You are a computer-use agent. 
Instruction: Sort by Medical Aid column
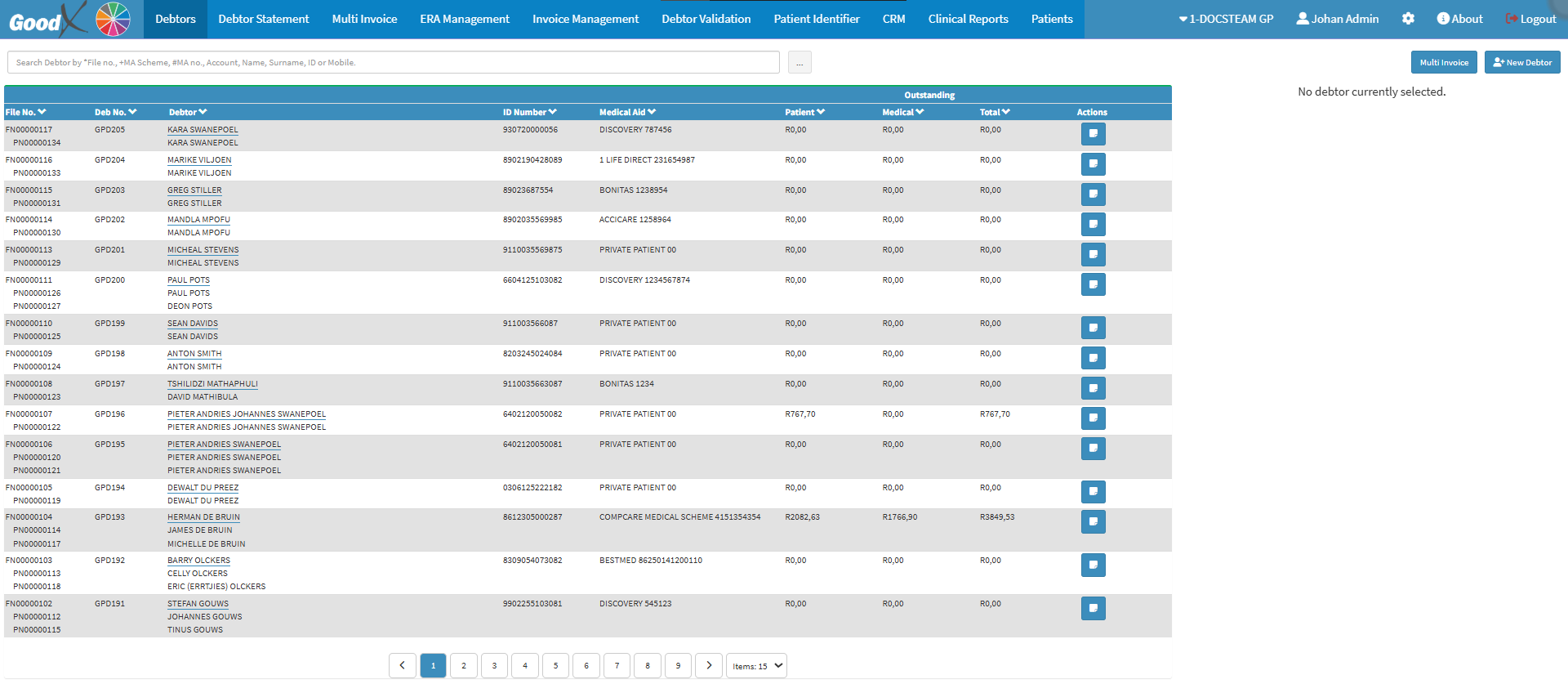pos(627,112)
